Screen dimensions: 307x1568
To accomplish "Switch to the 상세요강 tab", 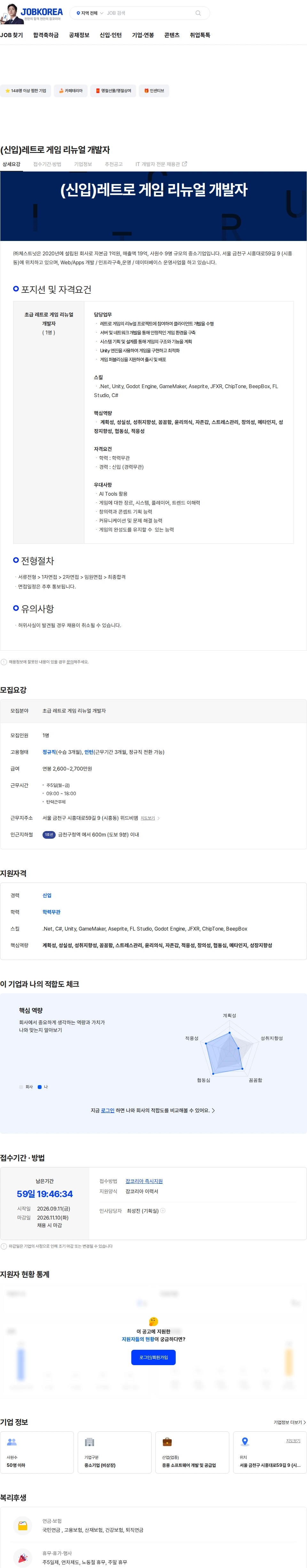I will 11,164.
